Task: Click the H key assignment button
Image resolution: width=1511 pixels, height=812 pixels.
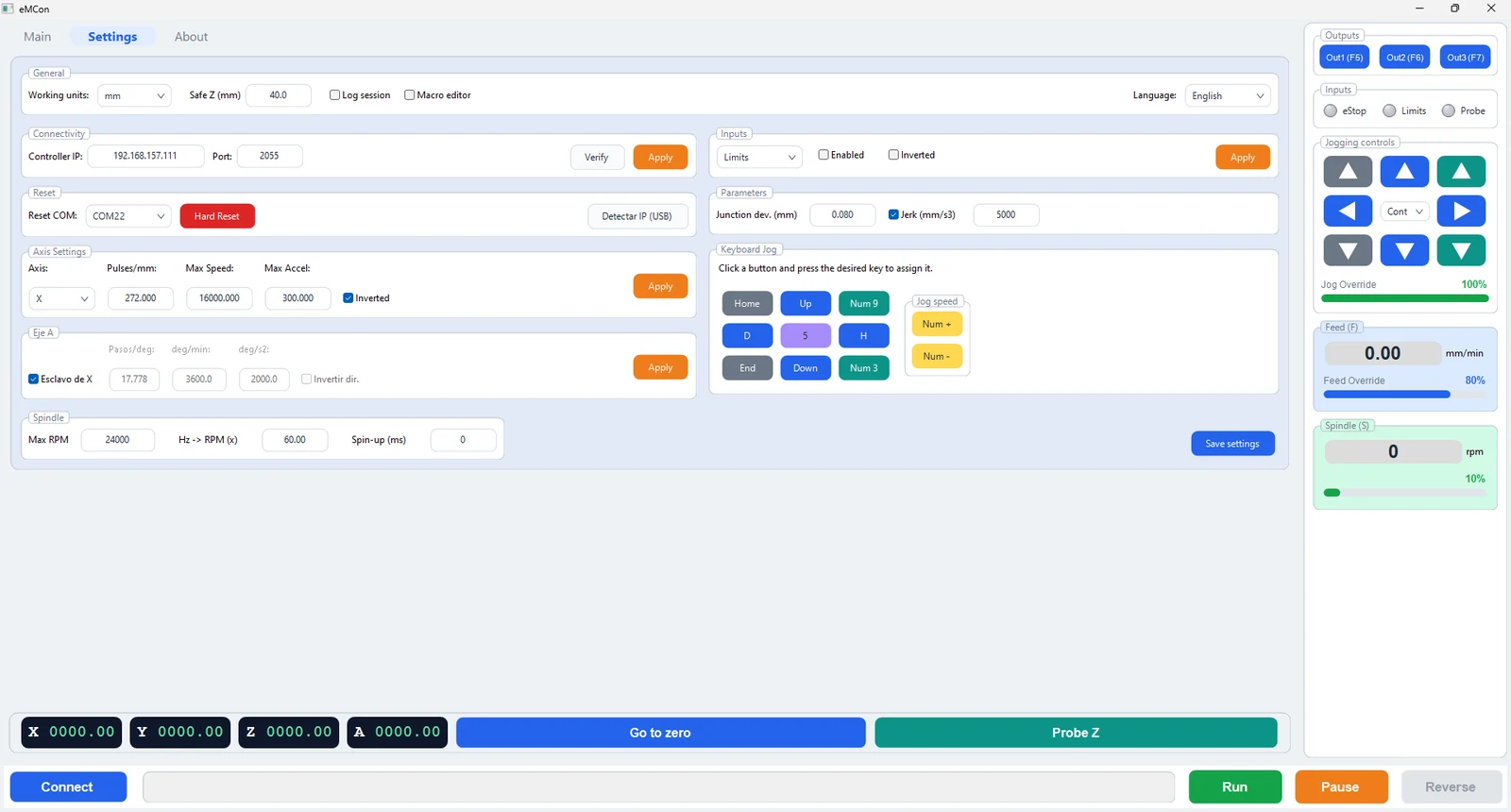Action: (x=864, y=335)
